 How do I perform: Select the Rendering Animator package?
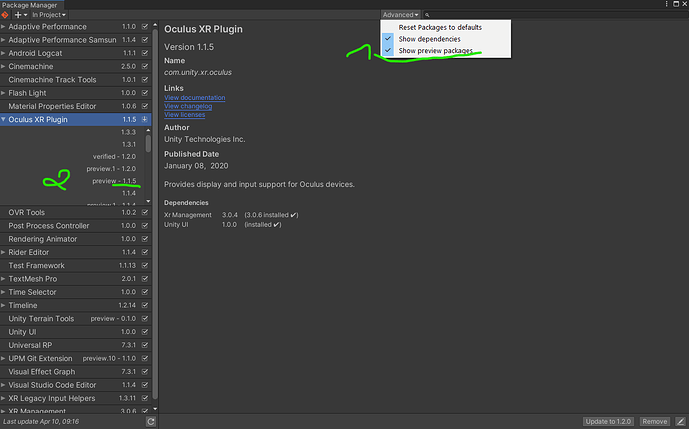[x=76, y=239]
